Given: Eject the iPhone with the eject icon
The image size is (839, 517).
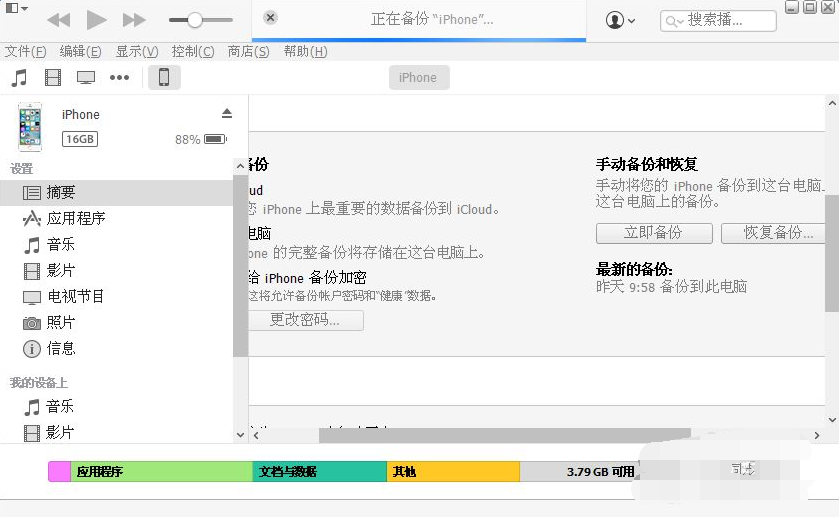Looking at the screenshot, I should coord(227,113).
